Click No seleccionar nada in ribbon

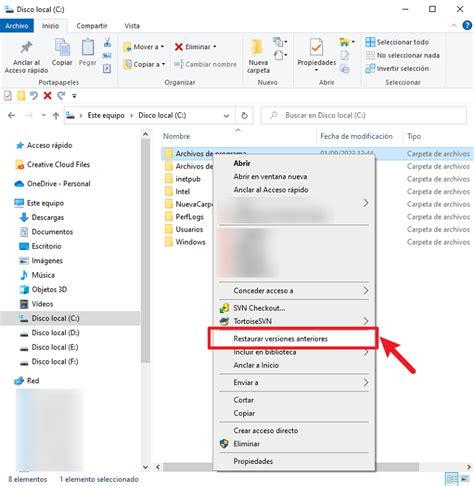[x=402, y=55]
